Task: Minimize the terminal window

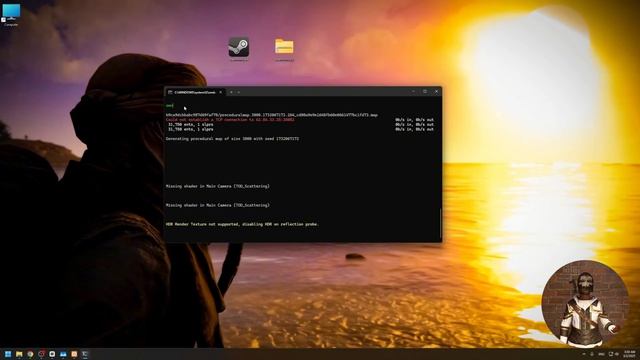Action: tap(413, 92)
